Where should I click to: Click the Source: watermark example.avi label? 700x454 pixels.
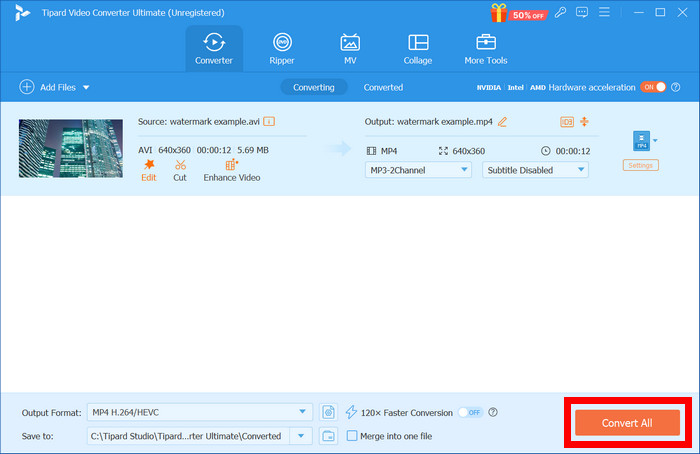[x=199, y=121]
